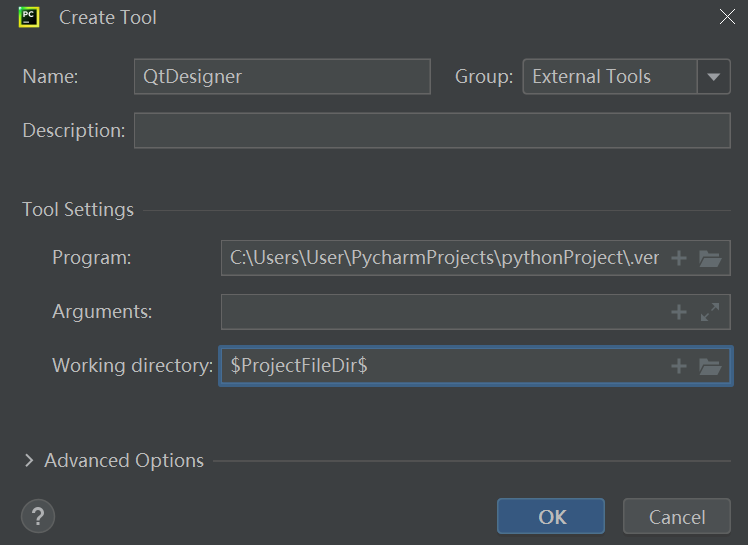This screenshot has height=545, width=748.
Task: Browse for Program file with folder icon
Action: coord(710,258)
